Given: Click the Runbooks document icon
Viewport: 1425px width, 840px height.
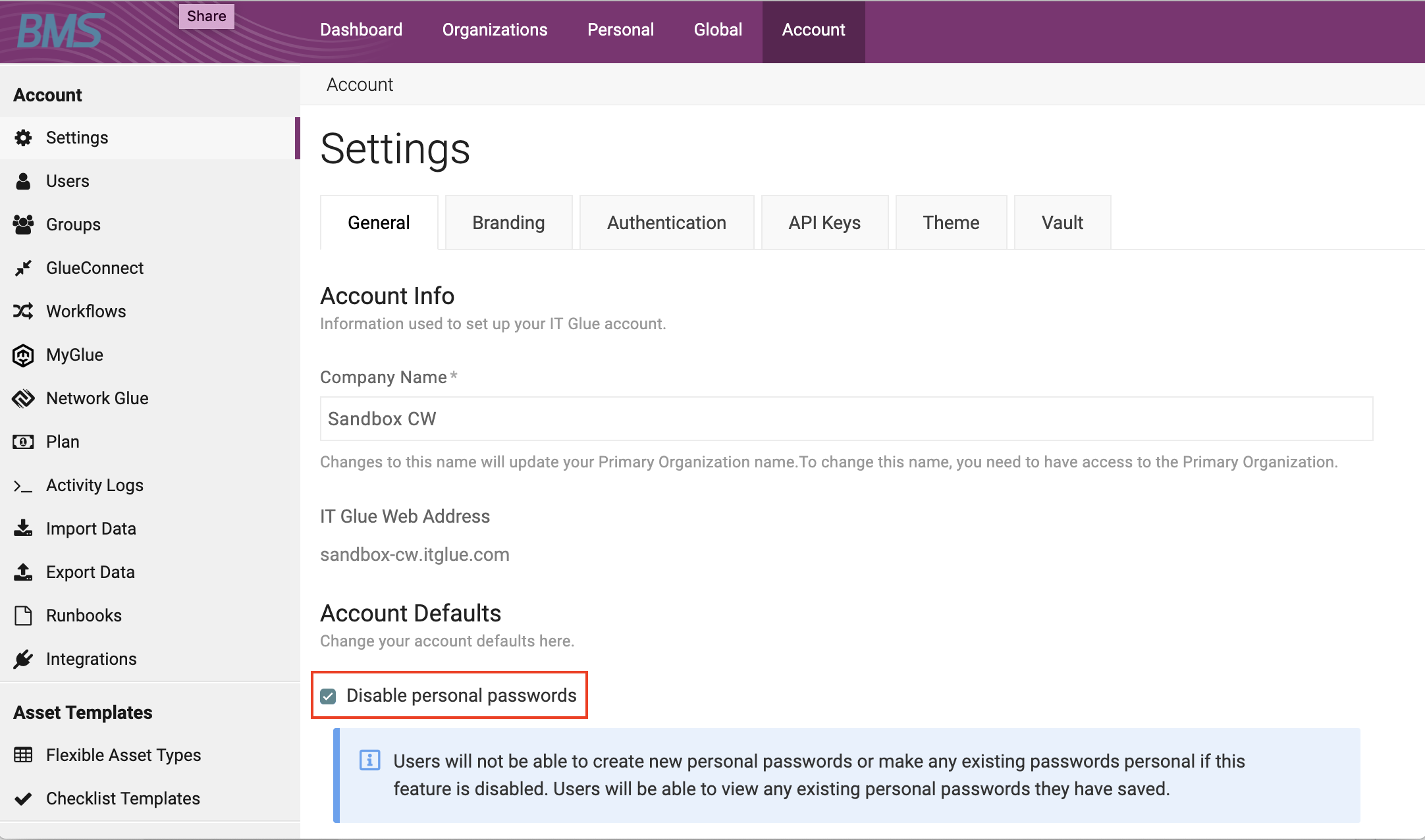Looking at the screenshot, I should (x=23, y=616).
